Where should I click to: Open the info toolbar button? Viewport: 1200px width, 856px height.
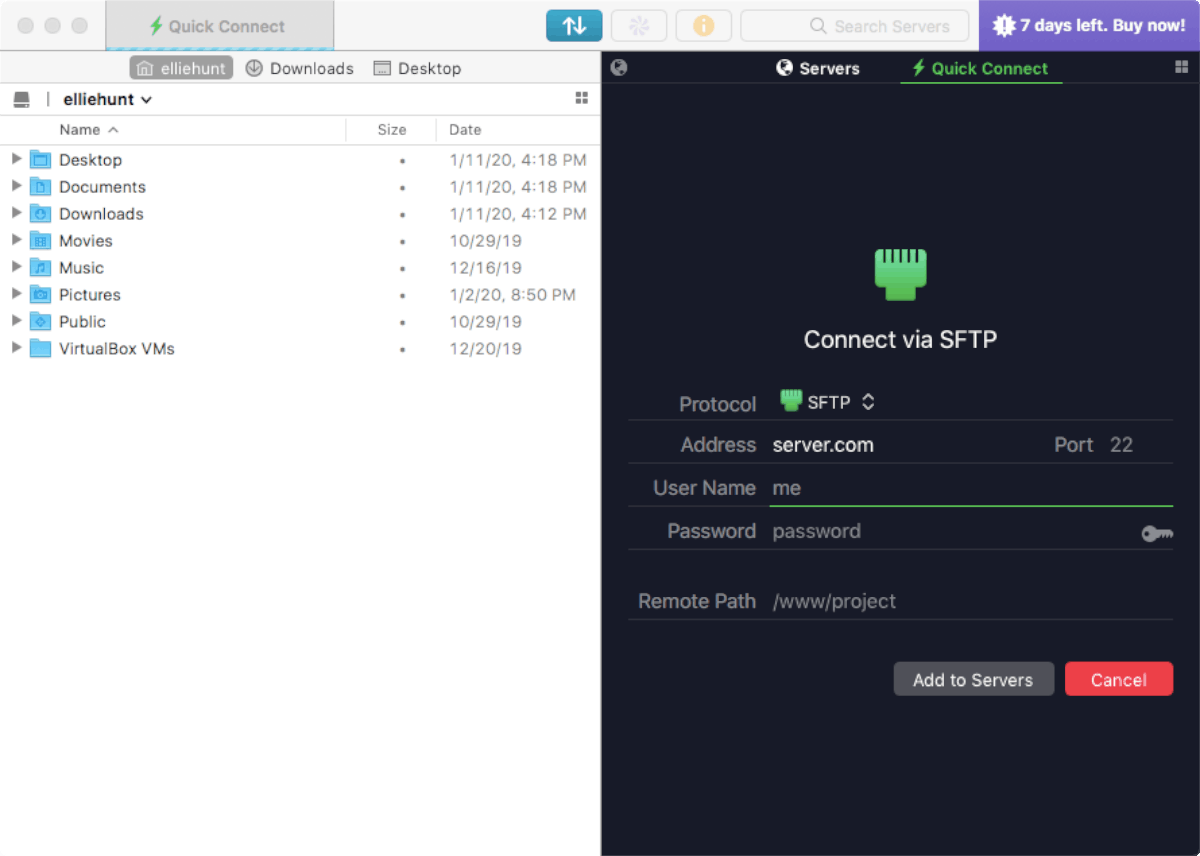[704, 26]
